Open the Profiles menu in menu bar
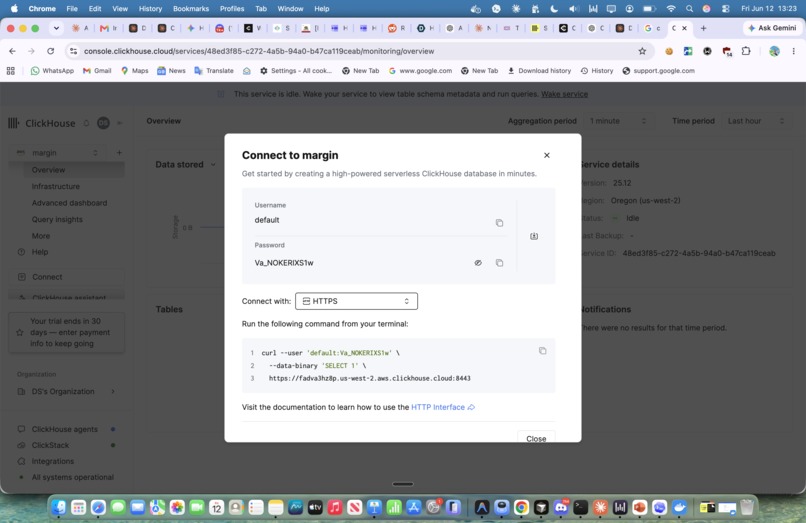Screen dimensions: 806x523 click(x=232, y=9)
